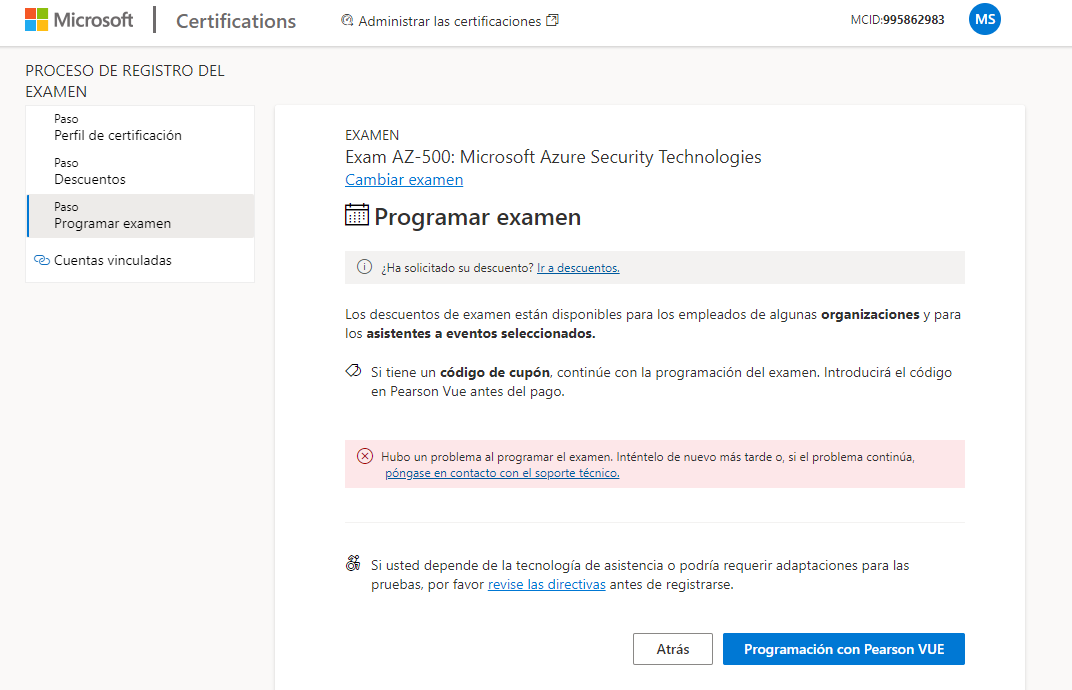1072x690 pixels.
Task: Open Administrar las certificaciones link
Action: click(449, 21)
